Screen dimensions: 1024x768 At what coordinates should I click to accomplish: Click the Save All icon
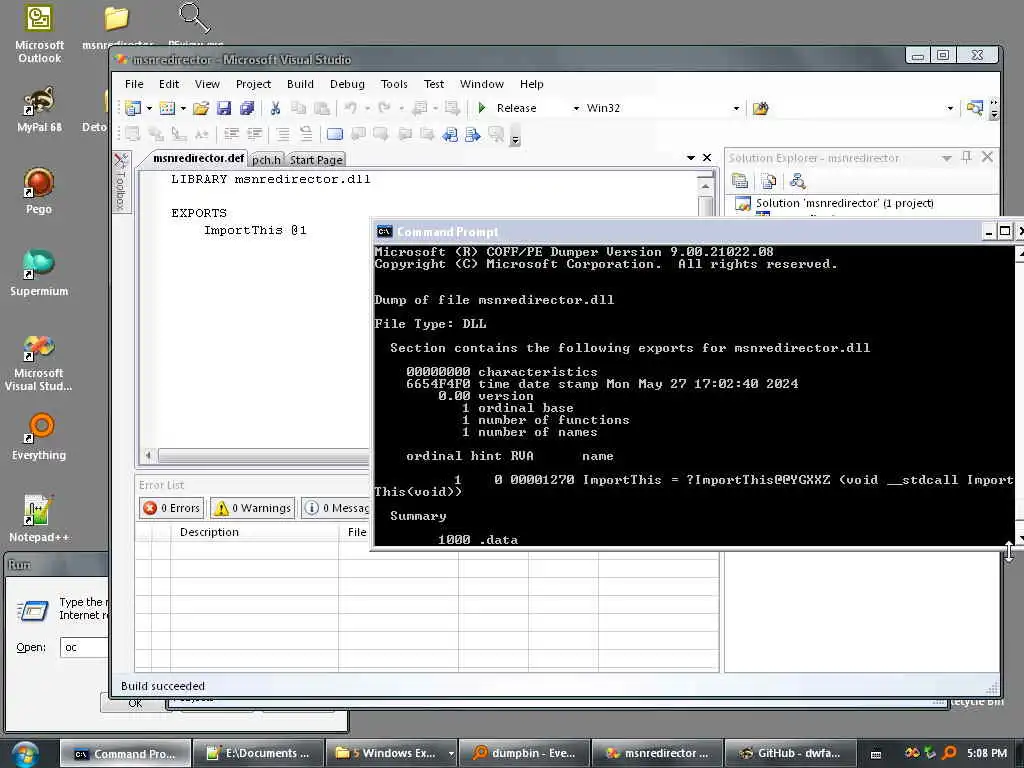click(247, 108)
